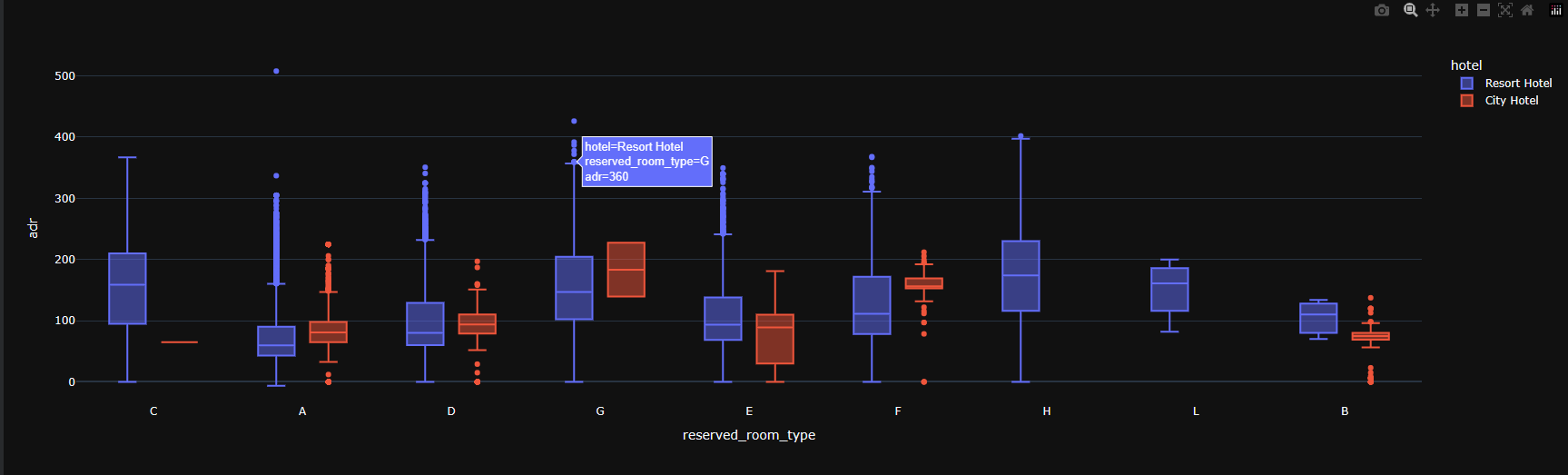The width and height of the screenshot is (1568, 475).
Task: Click the x-axis tick label E
Action: 749,411
